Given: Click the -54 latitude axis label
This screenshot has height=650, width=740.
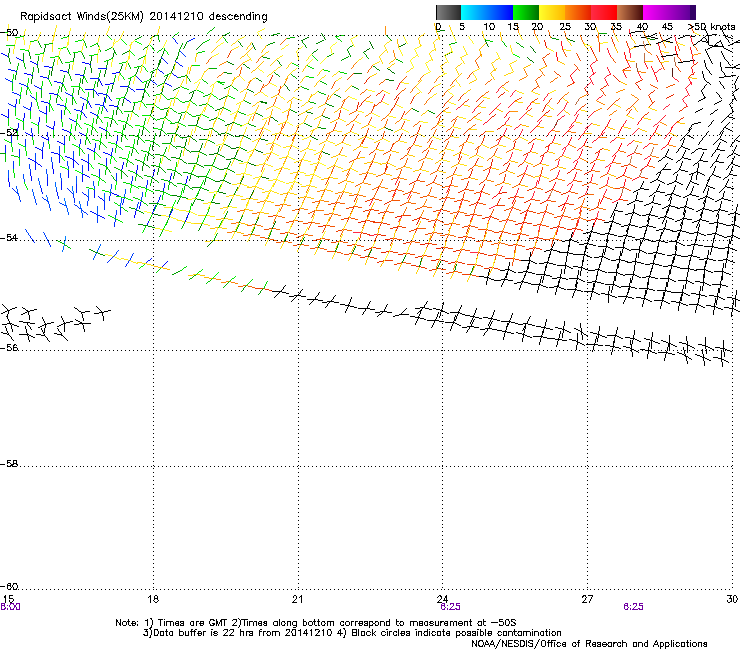Looking at the screenshot, I should point(9,237).
